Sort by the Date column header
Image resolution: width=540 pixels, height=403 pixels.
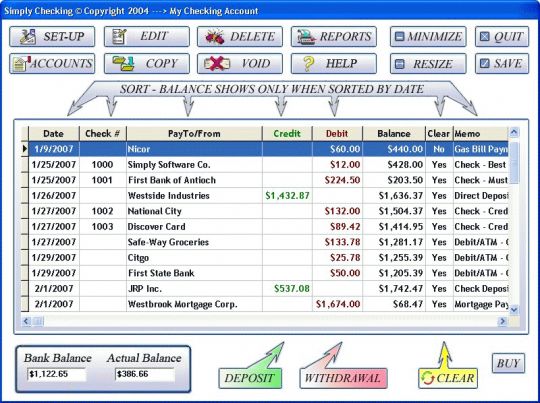(x=54, y=134)
